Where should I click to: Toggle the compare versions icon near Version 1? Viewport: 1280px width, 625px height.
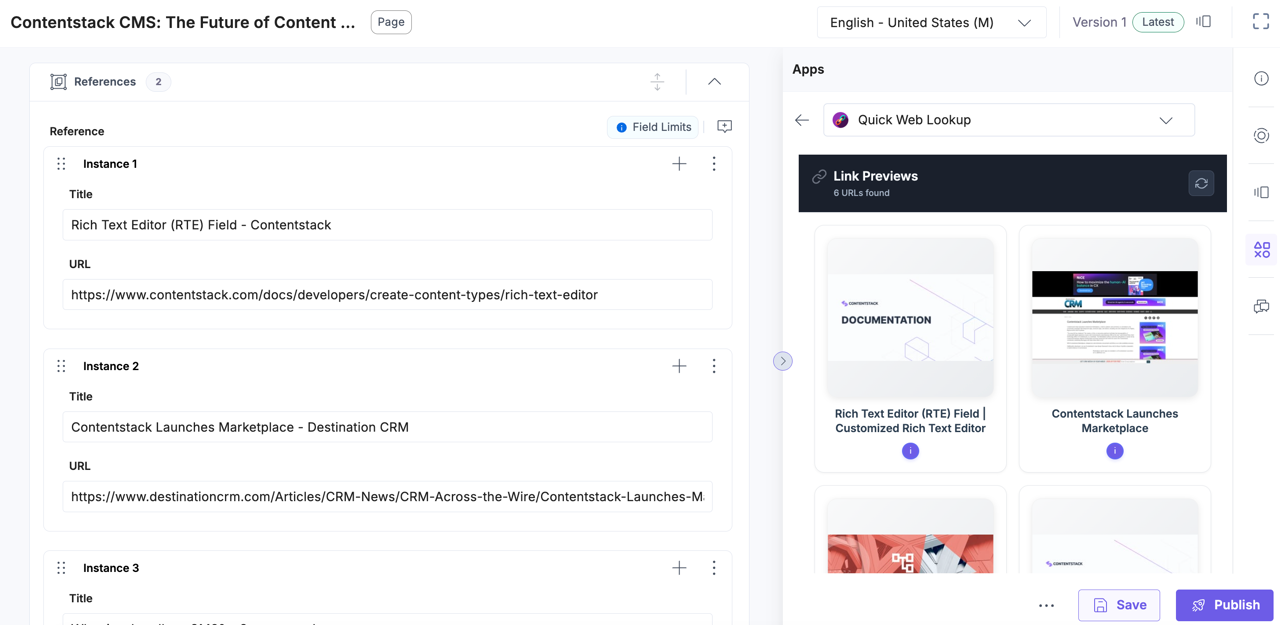tap(1204, 22)
